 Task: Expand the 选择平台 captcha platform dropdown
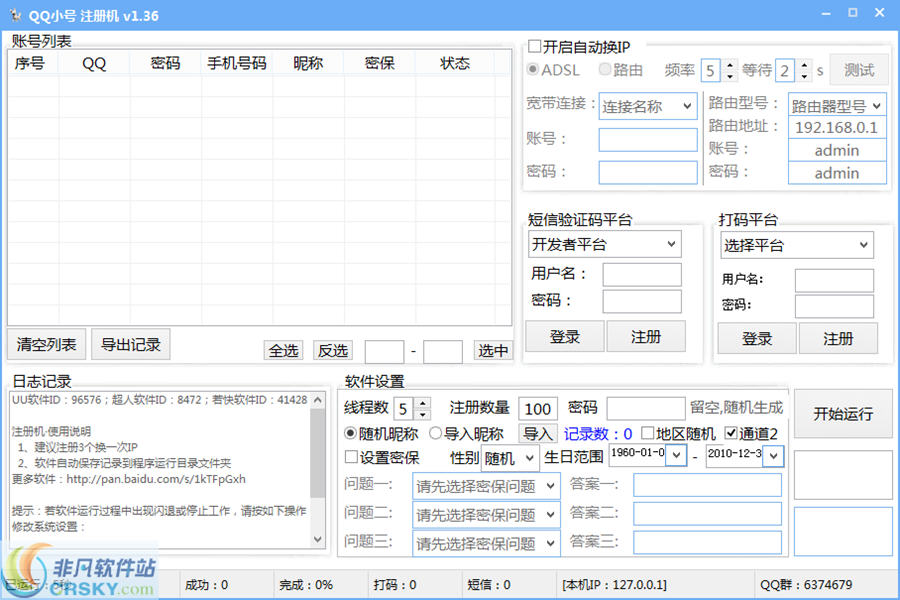tap(797, 246)
